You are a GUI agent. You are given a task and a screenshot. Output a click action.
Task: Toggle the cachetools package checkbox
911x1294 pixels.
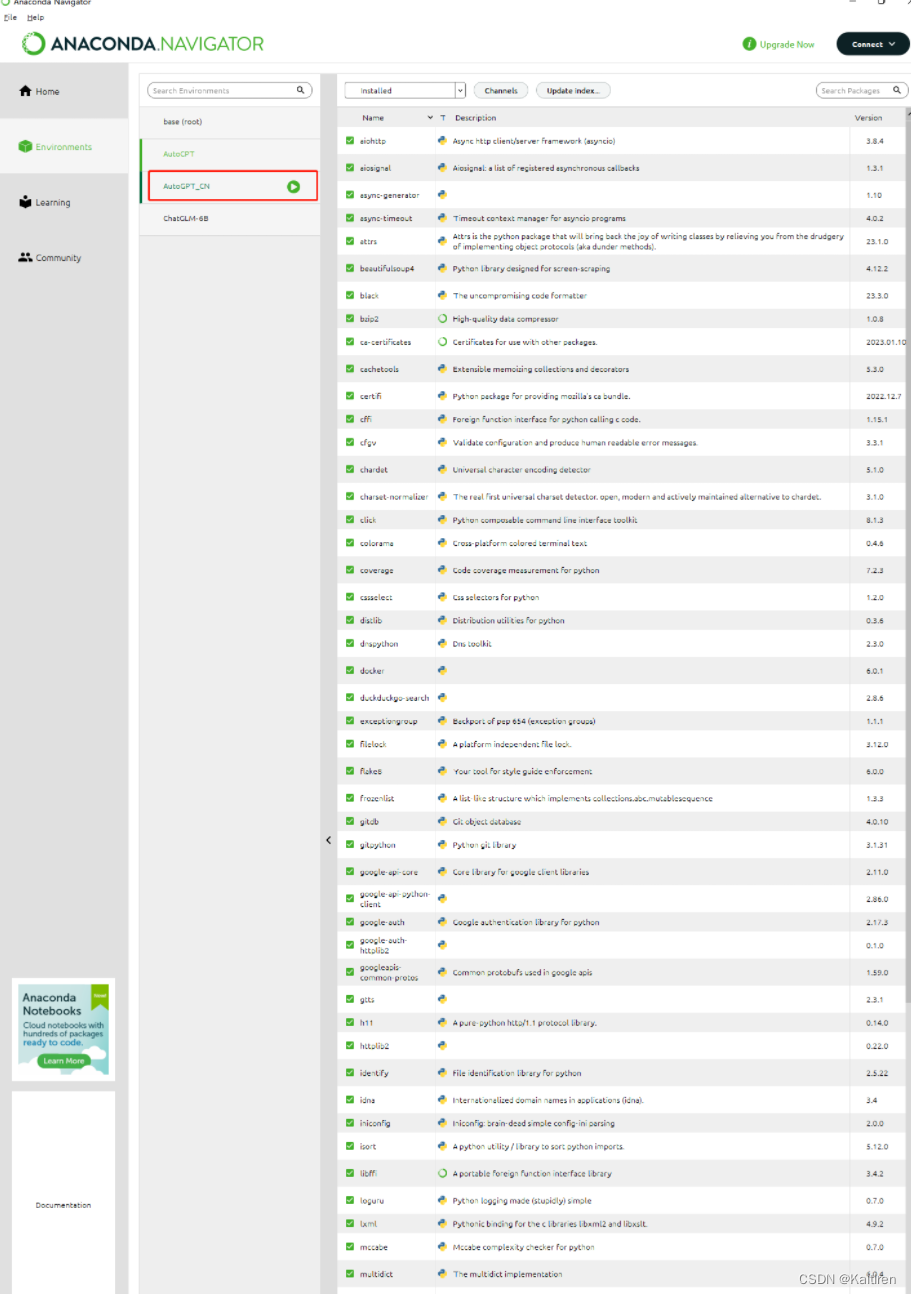(x=350, y=369)
